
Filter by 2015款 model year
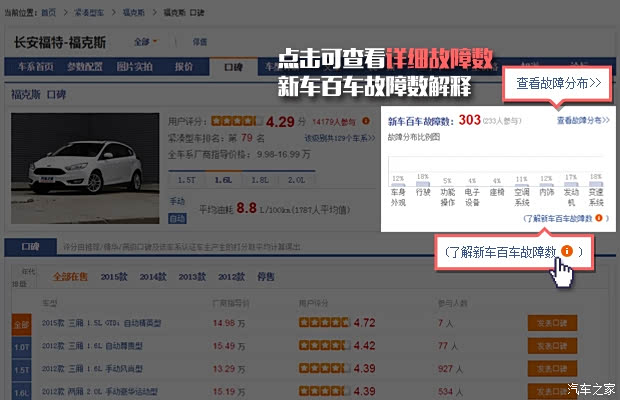(x=114, y=277)
